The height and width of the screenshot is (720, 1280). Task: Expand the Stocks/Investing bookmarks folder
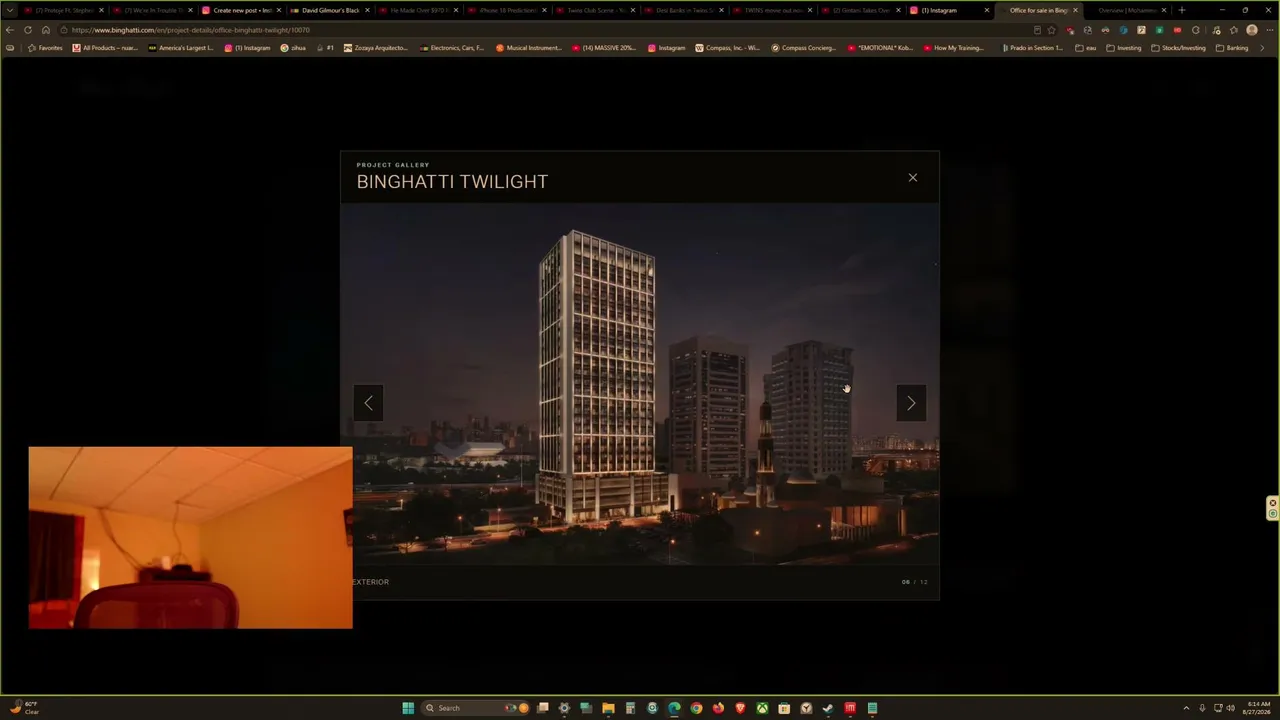[x=1180, y=48]
